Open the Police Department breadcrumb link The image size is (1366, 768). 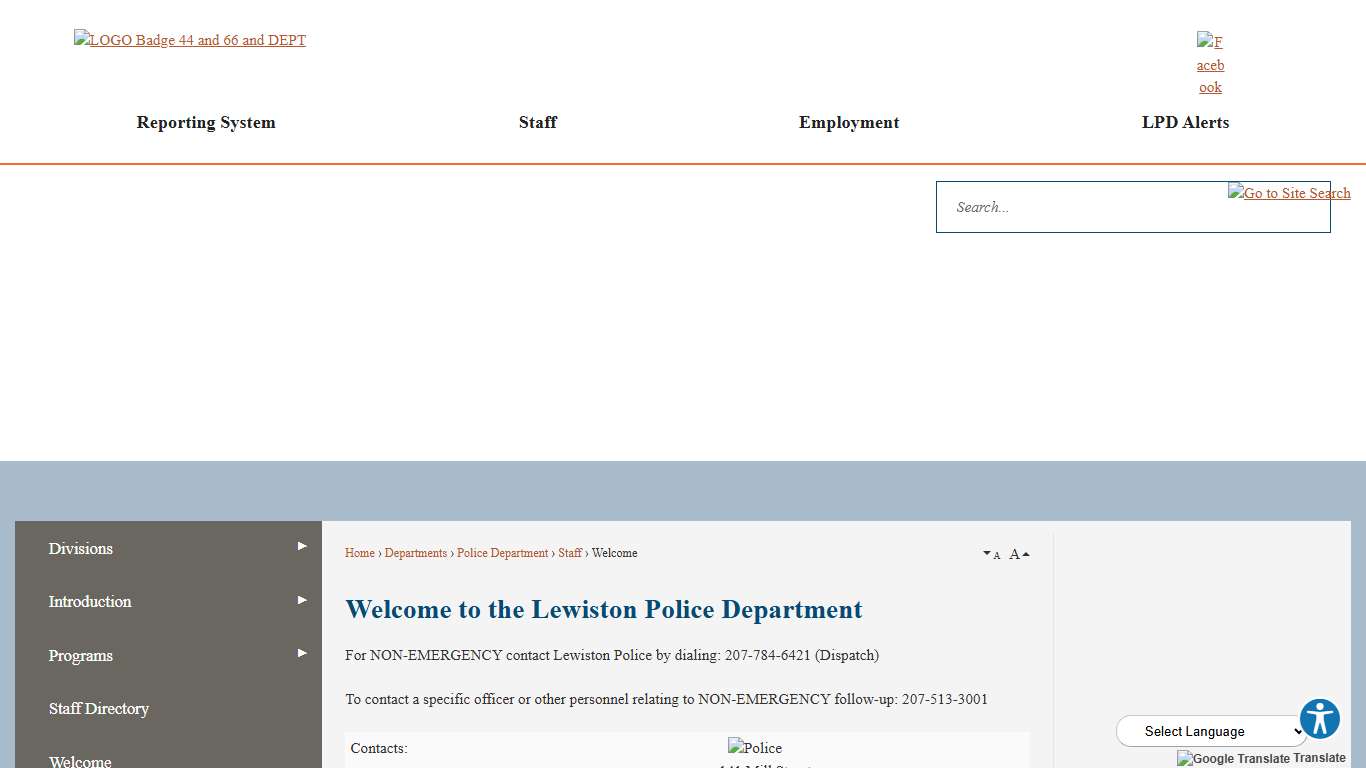[503, 553]
